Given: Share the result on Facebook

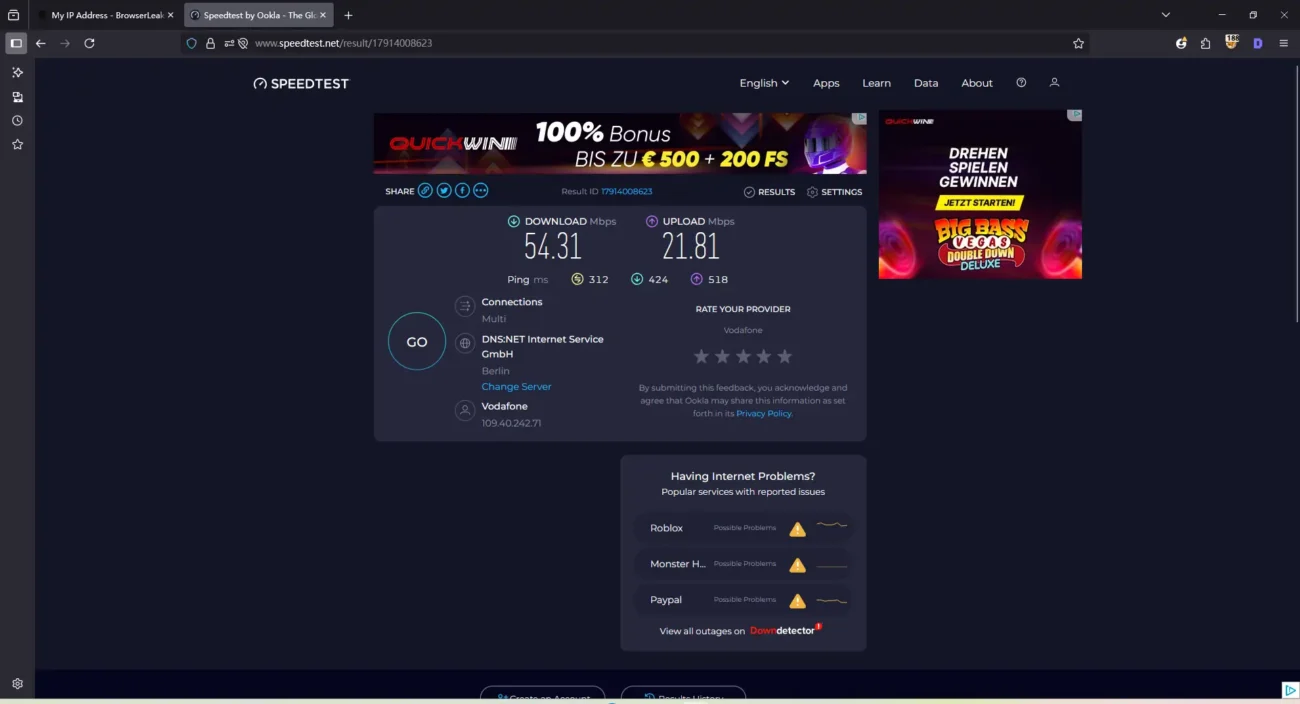Looking at the screenshot, I should [462, 191].
